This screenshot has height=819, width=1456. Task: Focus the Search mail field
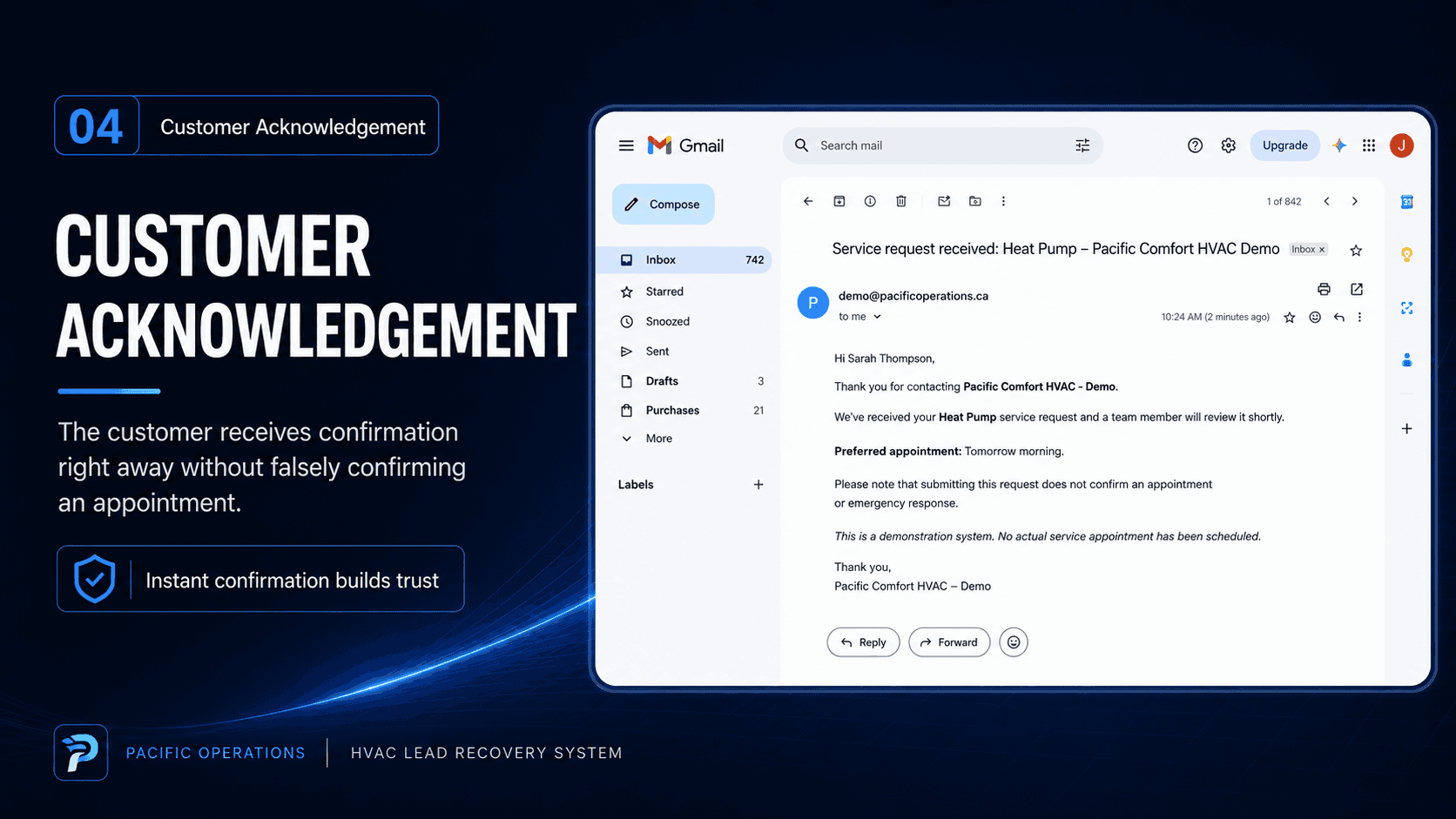click(x=943, y=145)
